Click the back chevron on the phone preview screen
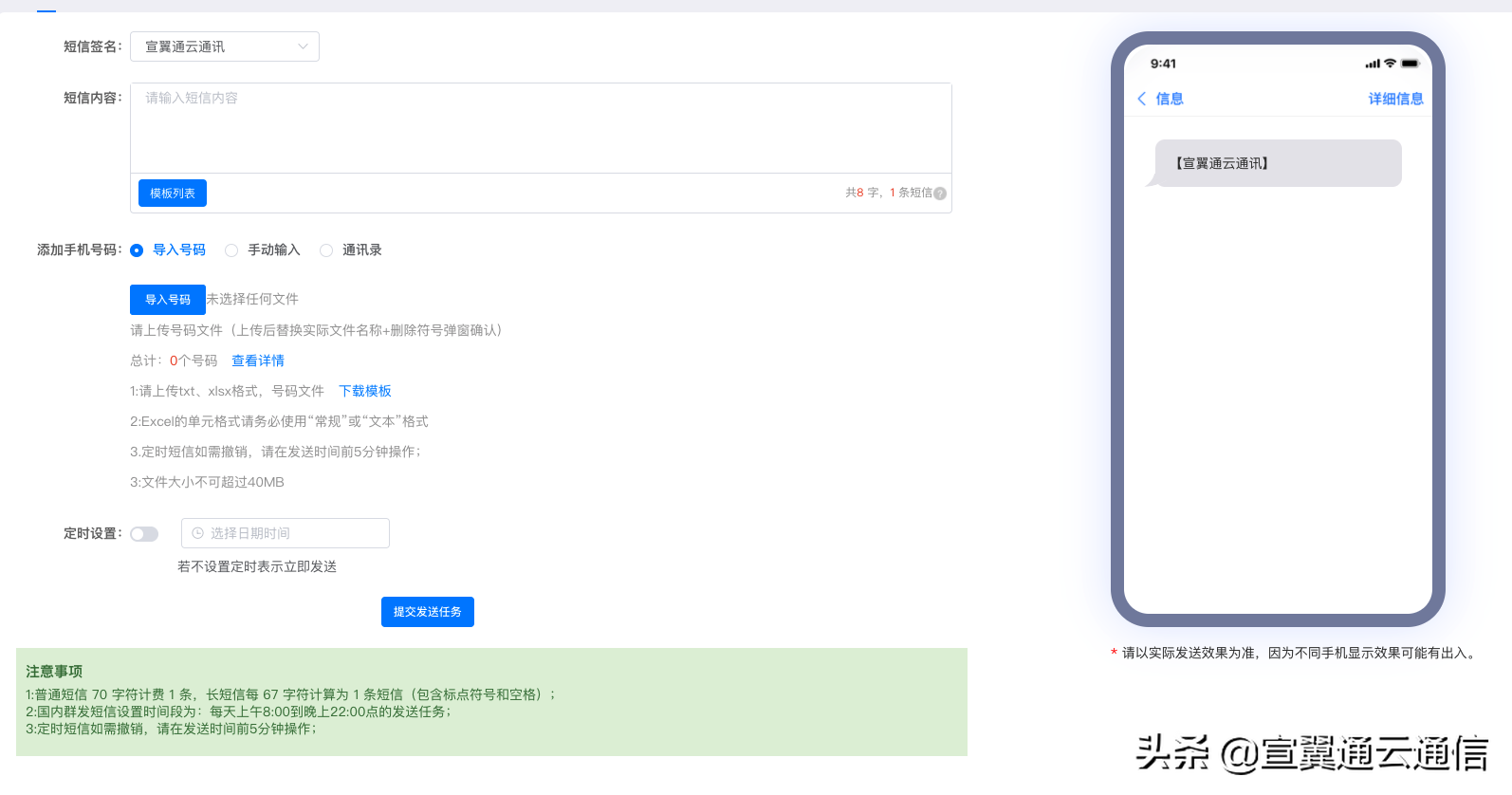1512x795 pixels. [1142, 98]
